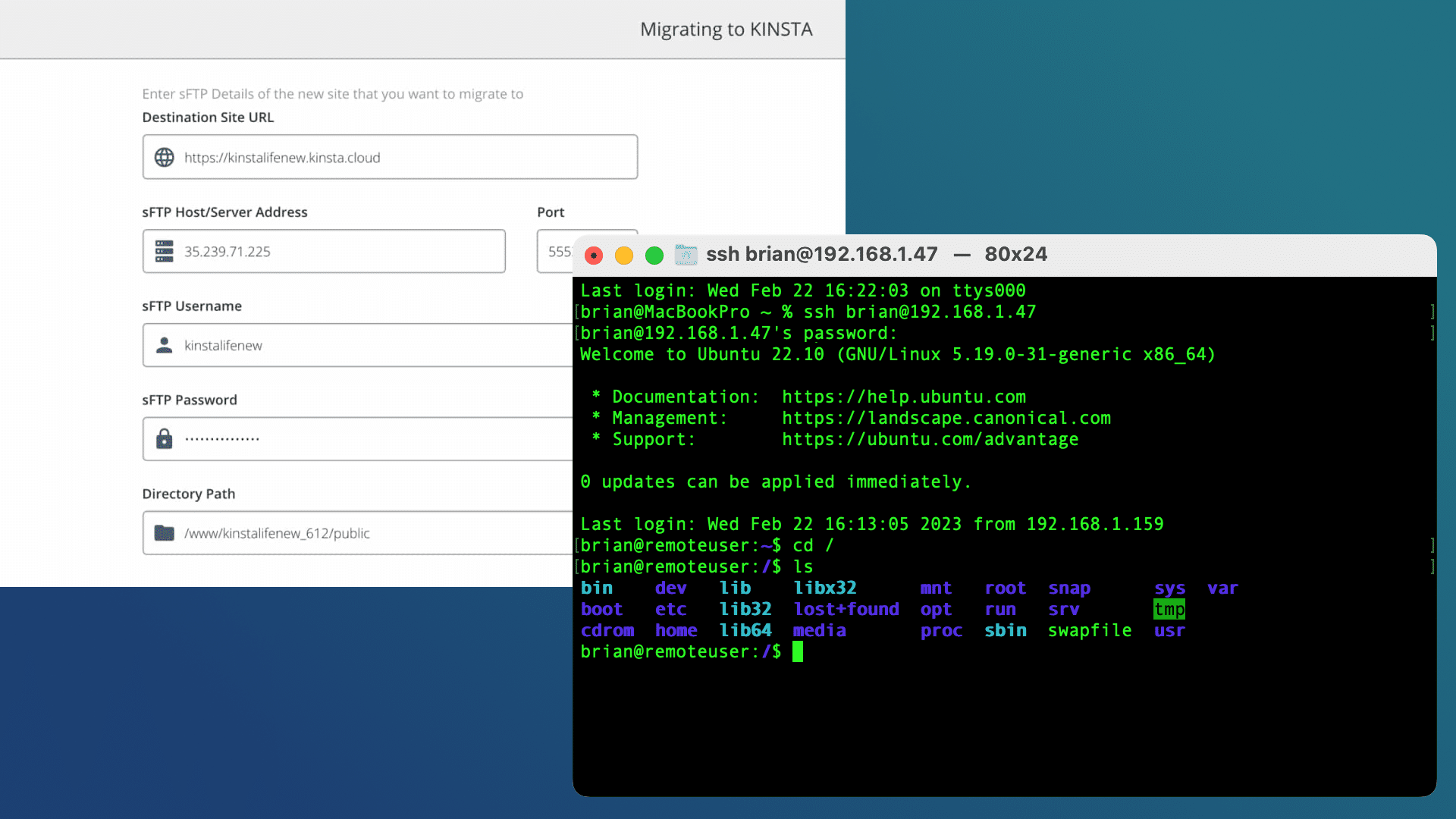Click the landscape.canonical.com management URL
The image size is (1456, 819).
click(x=946, y=418)
